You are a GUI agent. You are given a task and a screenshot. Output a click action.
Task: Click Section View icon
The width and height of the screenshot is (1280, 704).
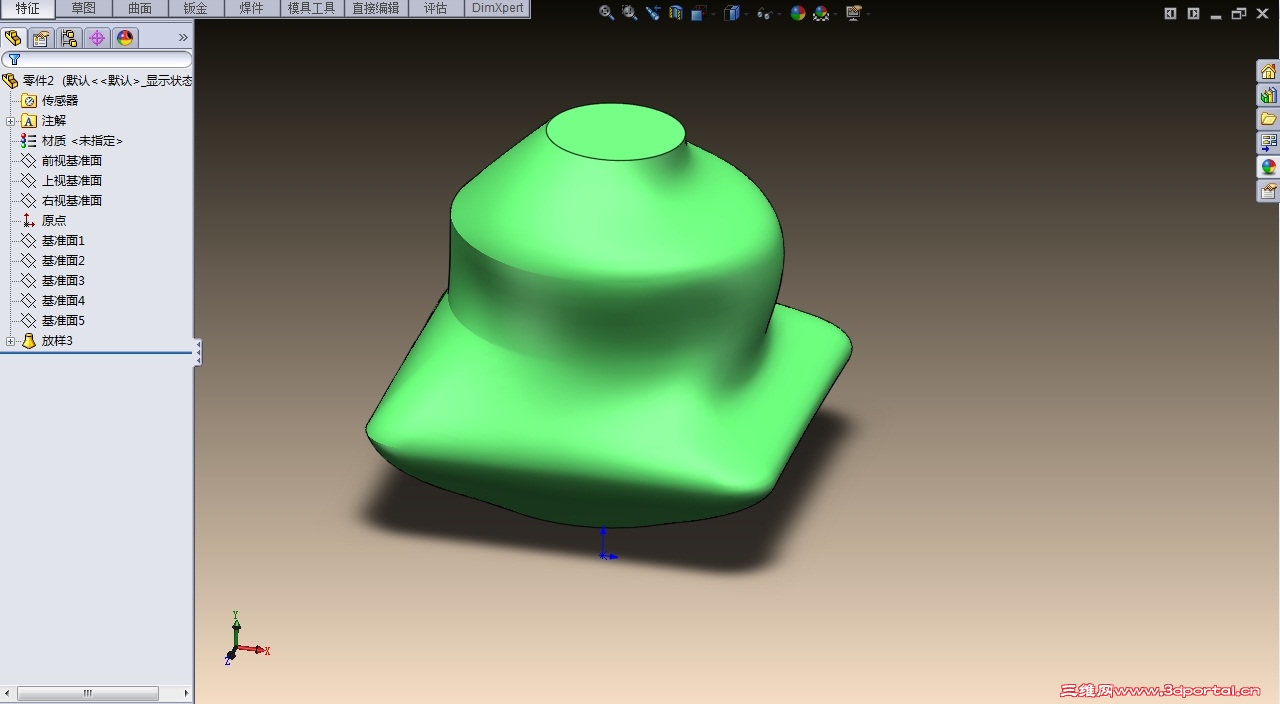coord(676,13)
